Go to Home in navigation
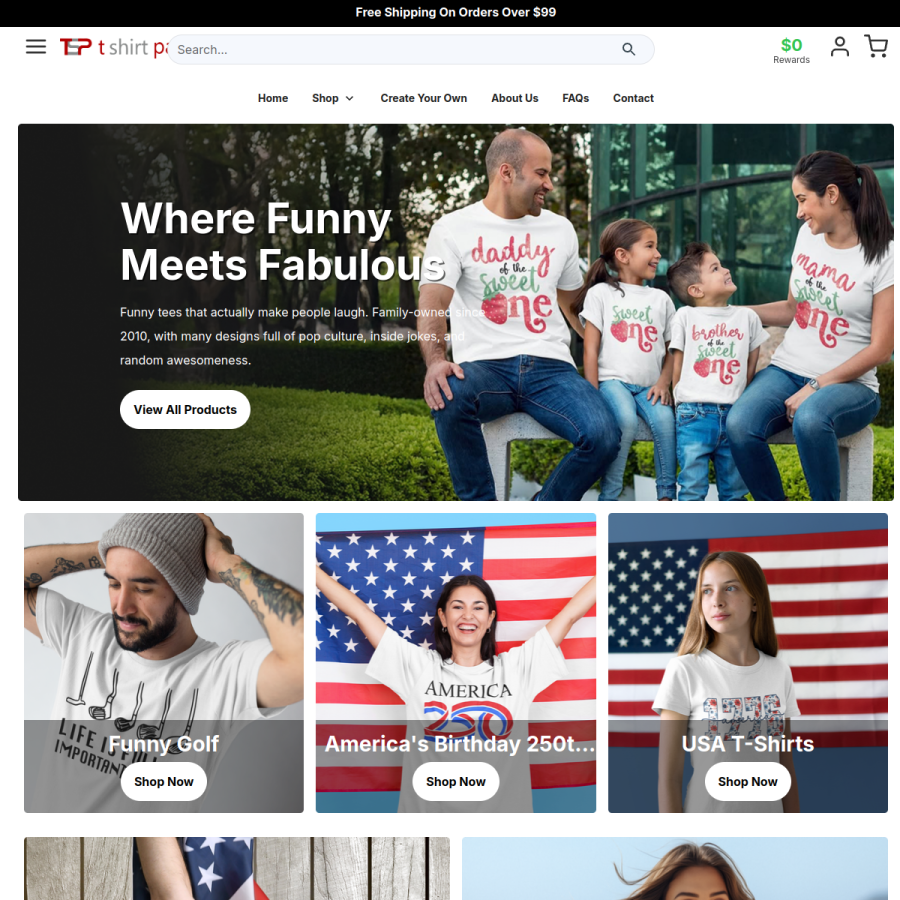900x900 pixels. coord(273,98)
